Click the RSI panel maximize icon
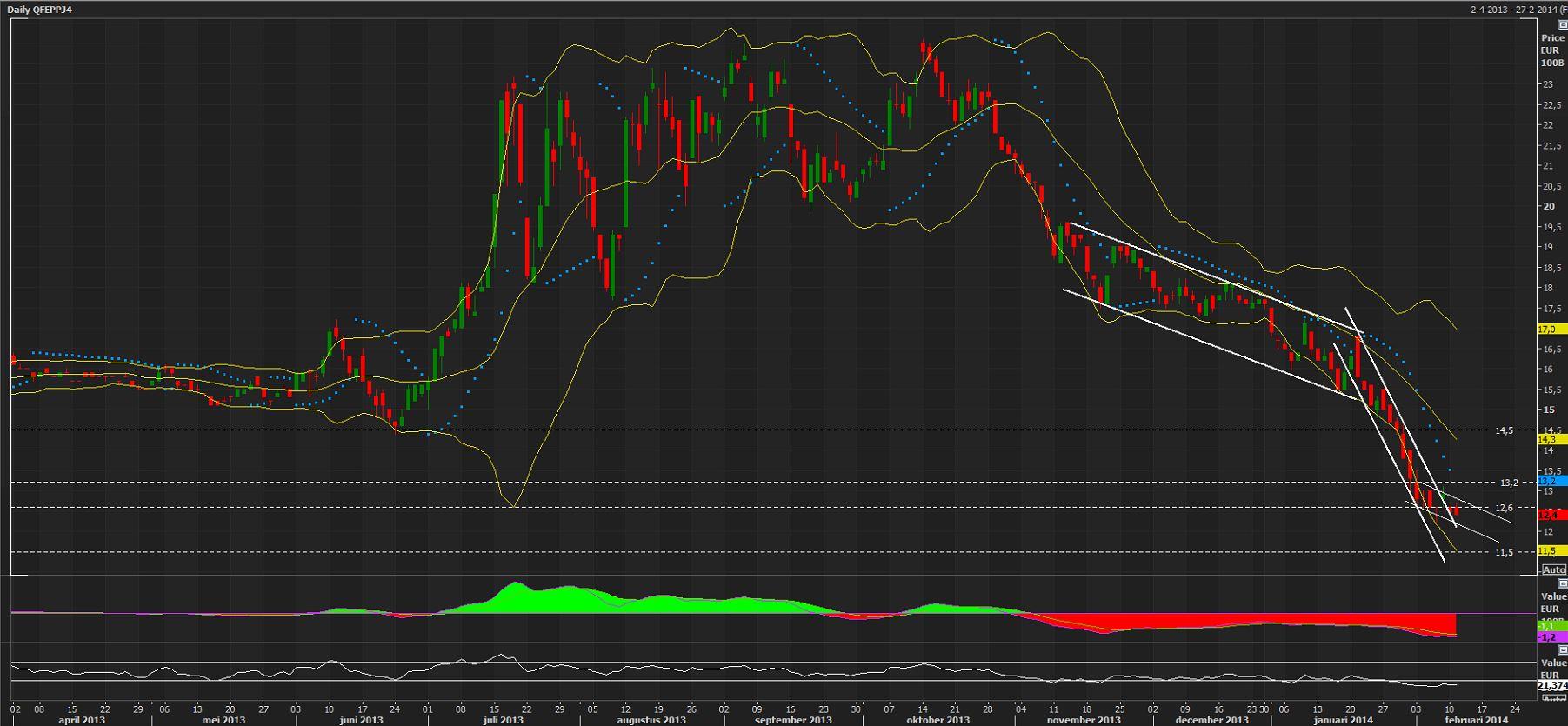The height and width of the screenshot is (726, 1568). (x=1563, y=650)
